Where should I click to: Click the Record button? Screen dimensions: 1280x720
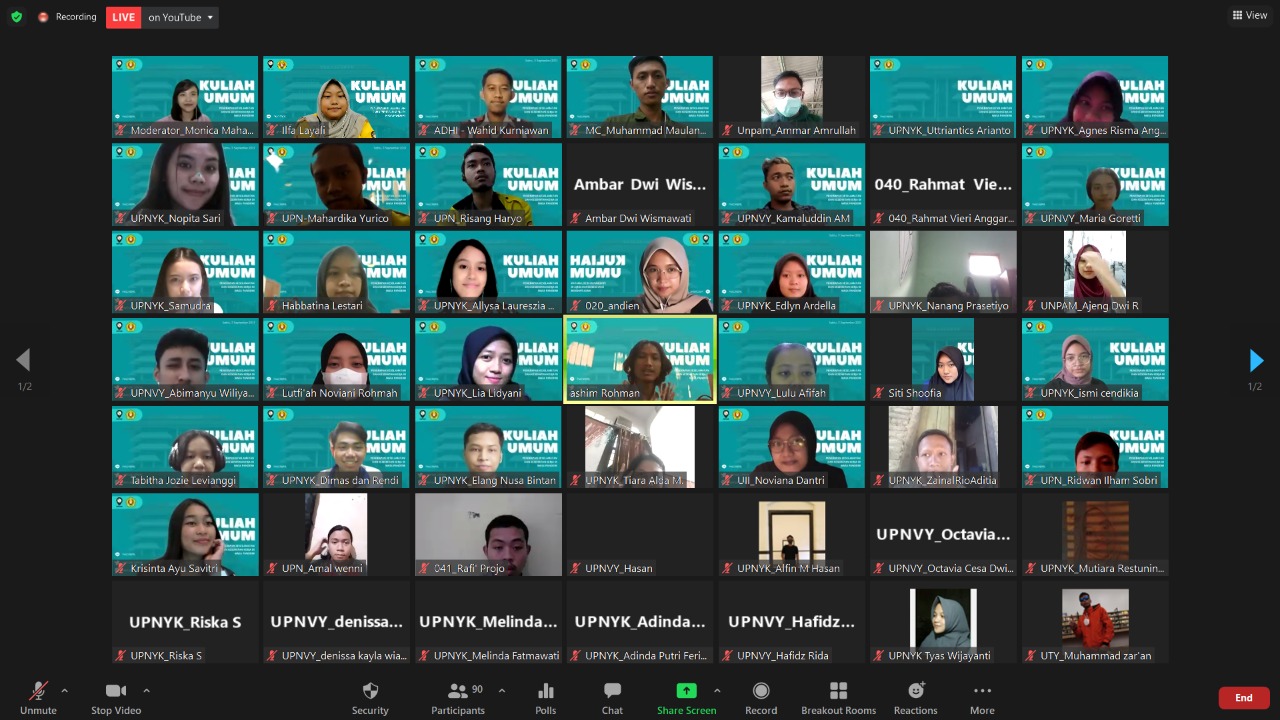[761, 698]
